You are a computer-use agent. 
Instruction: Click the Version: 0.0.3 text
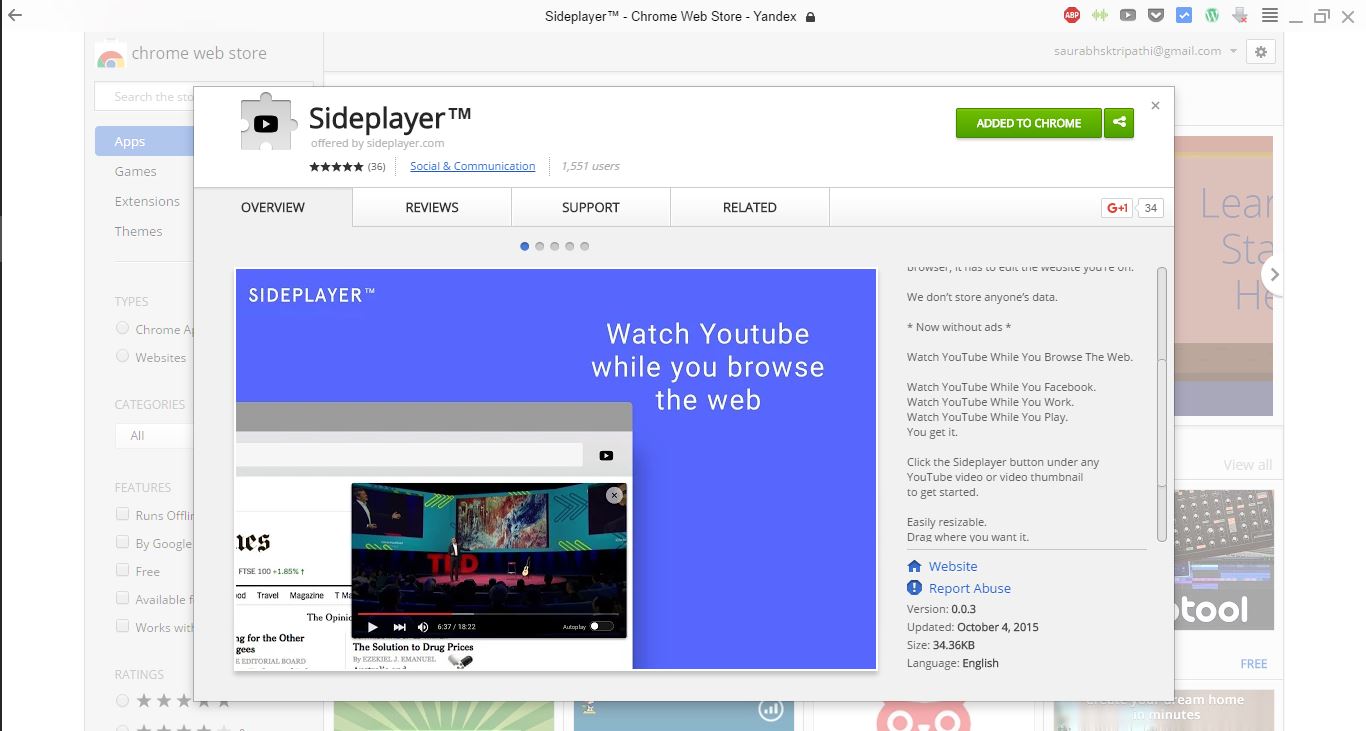941,609
